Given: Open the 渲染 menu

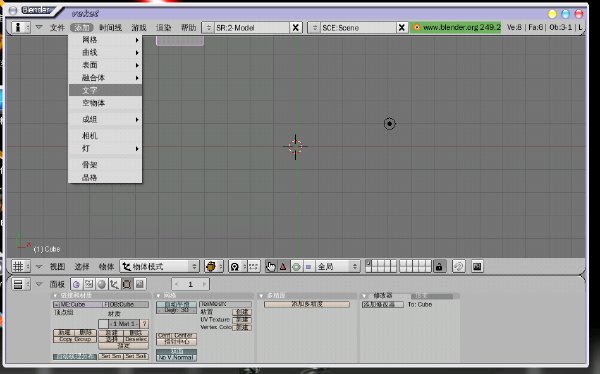Looking at the screenshot, I should point(163,28).
